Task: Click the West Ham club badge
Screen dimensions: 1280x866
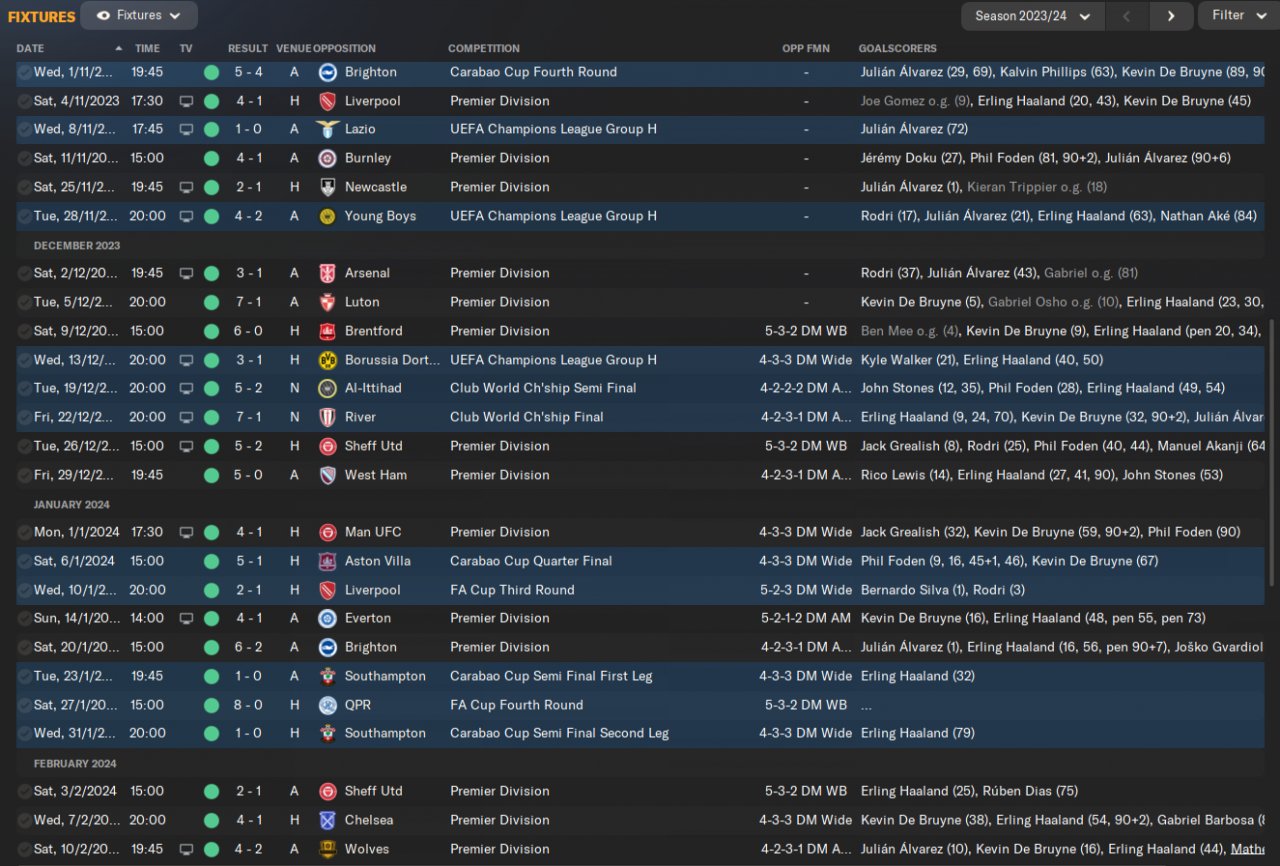Action: pyautogui.click(x=327, y=475)
